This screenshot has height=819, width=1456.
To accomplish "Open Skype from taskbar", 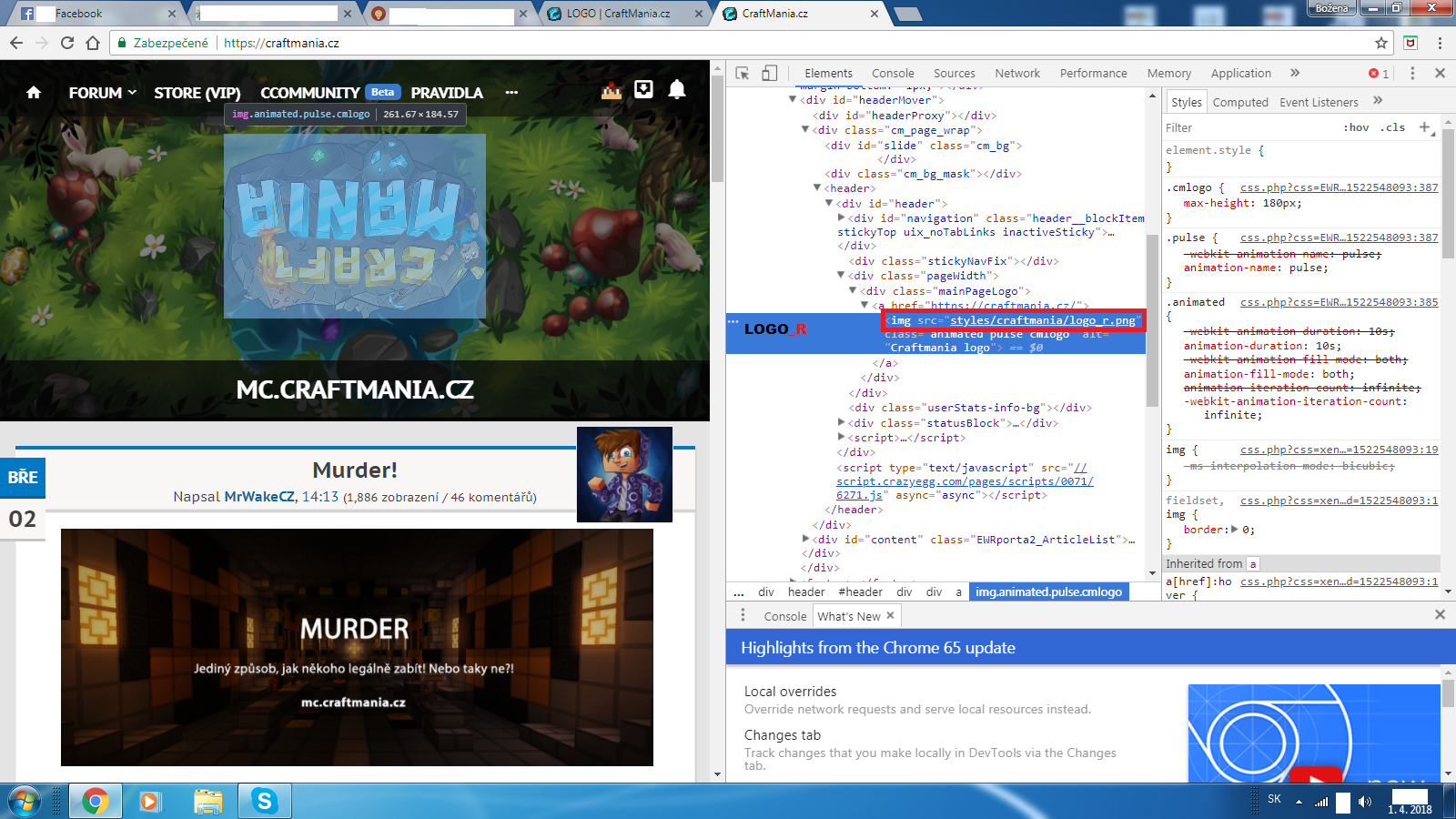I will 265,801.
